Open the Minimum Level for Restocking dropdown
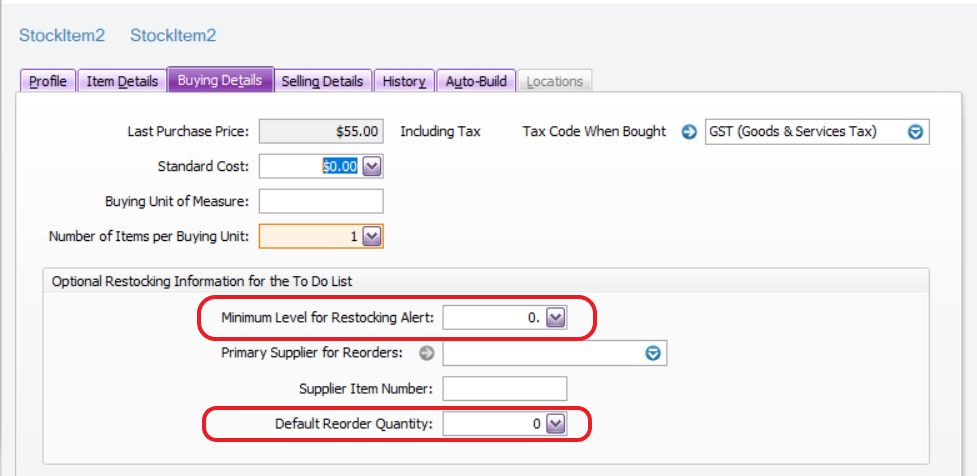This screenshot has width=977, height=476. point(556,318)
